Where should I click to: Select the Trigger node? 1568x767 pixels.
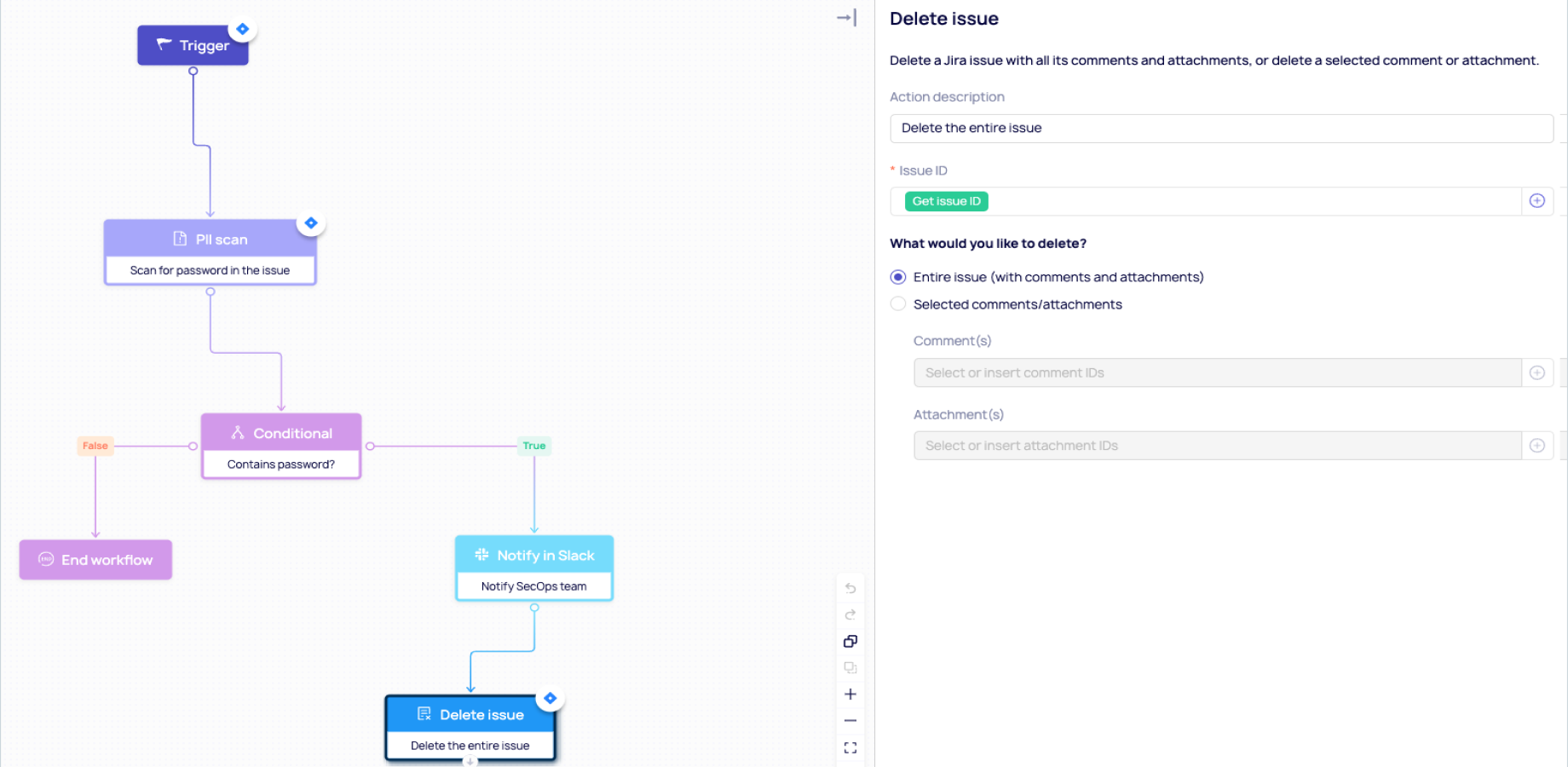(193, 45)
